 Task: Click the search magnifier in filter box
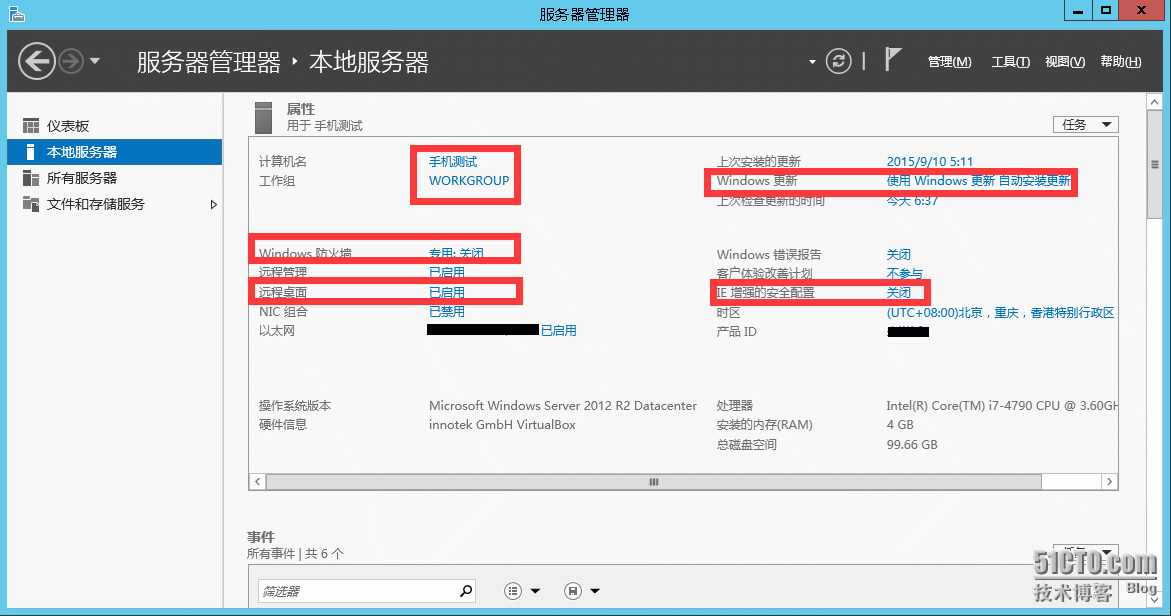pos(466,591)
